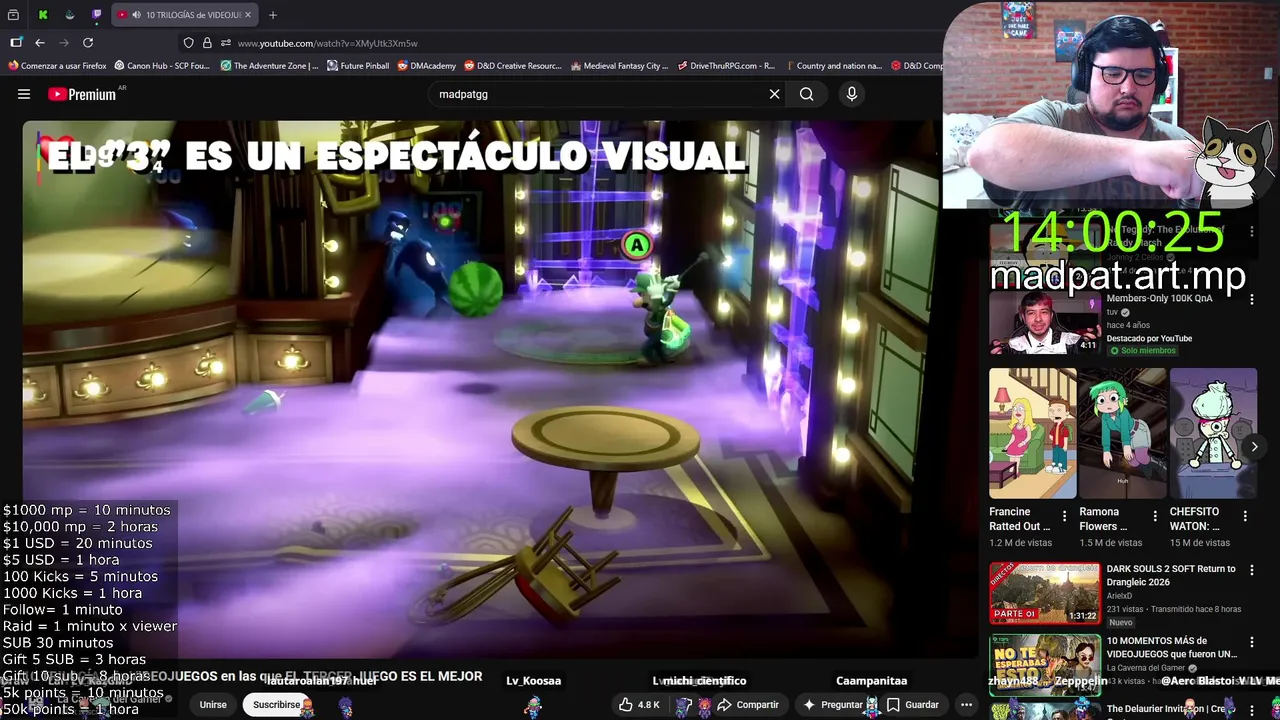The image size is (1280, 720).
Task: Open Future Pinball bookmark
Action: (x=358, y=66)
